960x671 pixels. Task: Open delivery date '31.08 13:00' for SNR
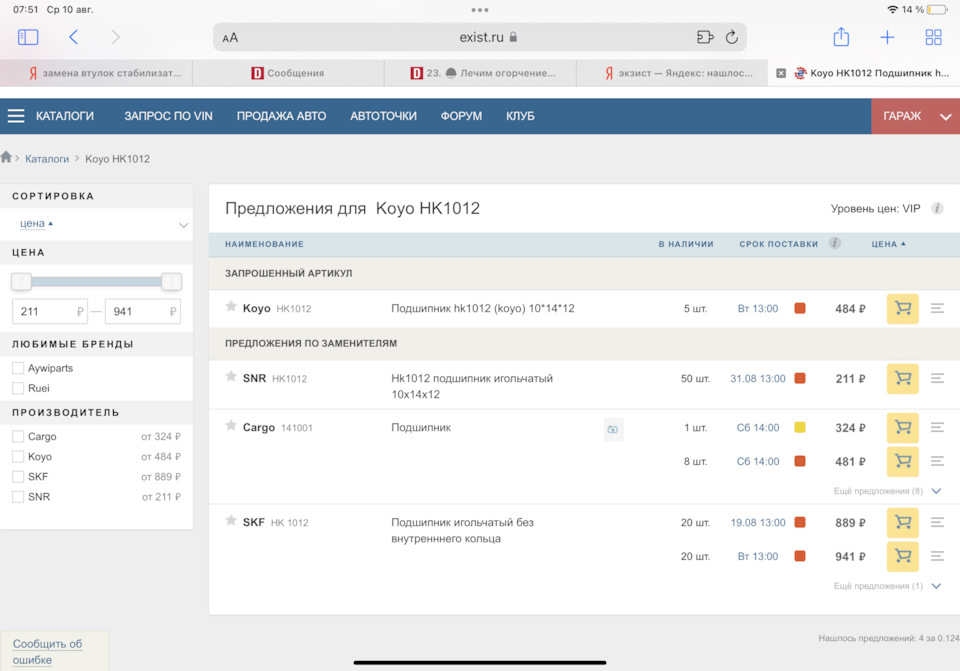[757, 378]
